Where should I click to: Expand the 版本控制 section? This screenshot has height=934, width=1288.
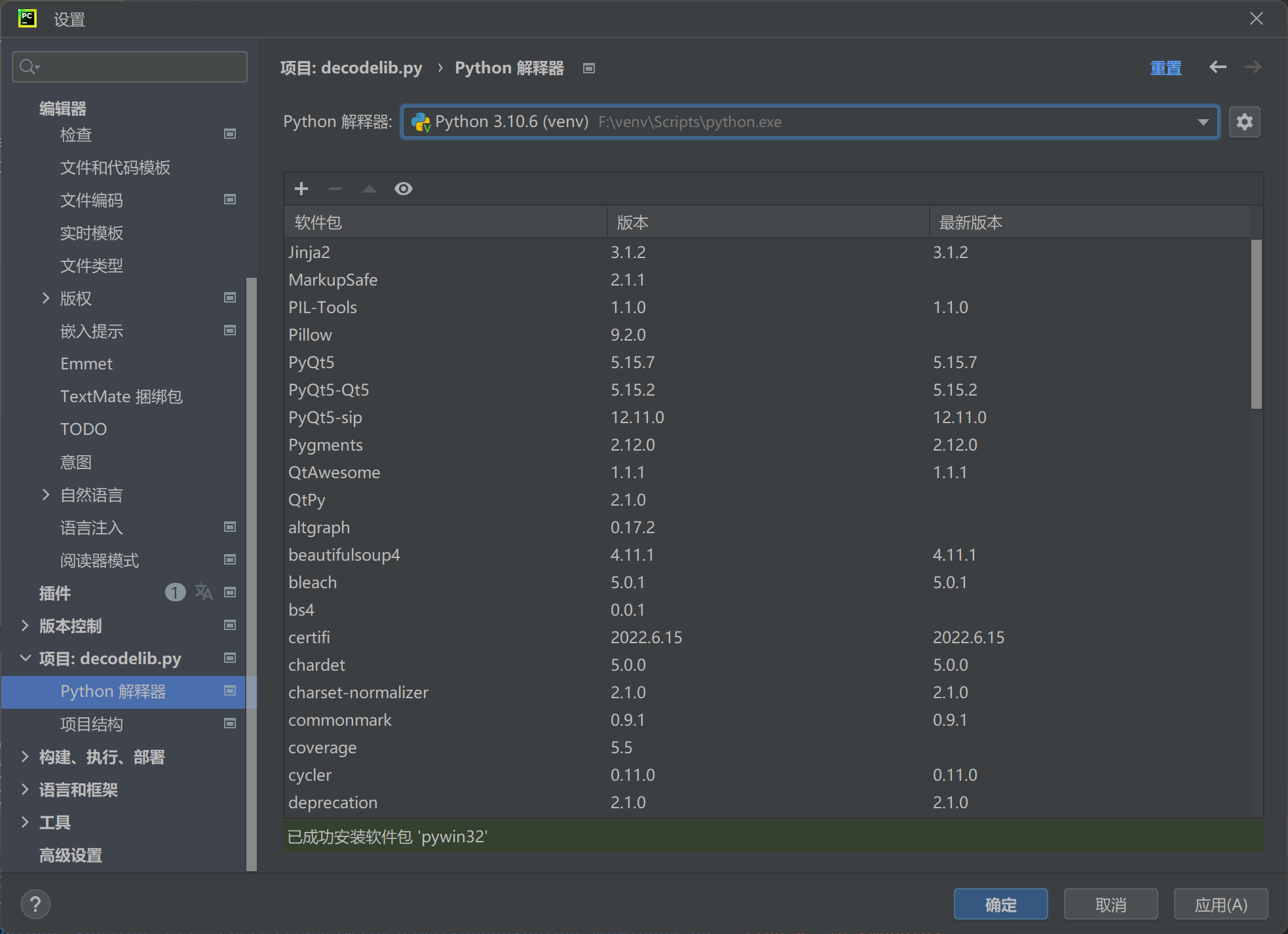point(25,626)
